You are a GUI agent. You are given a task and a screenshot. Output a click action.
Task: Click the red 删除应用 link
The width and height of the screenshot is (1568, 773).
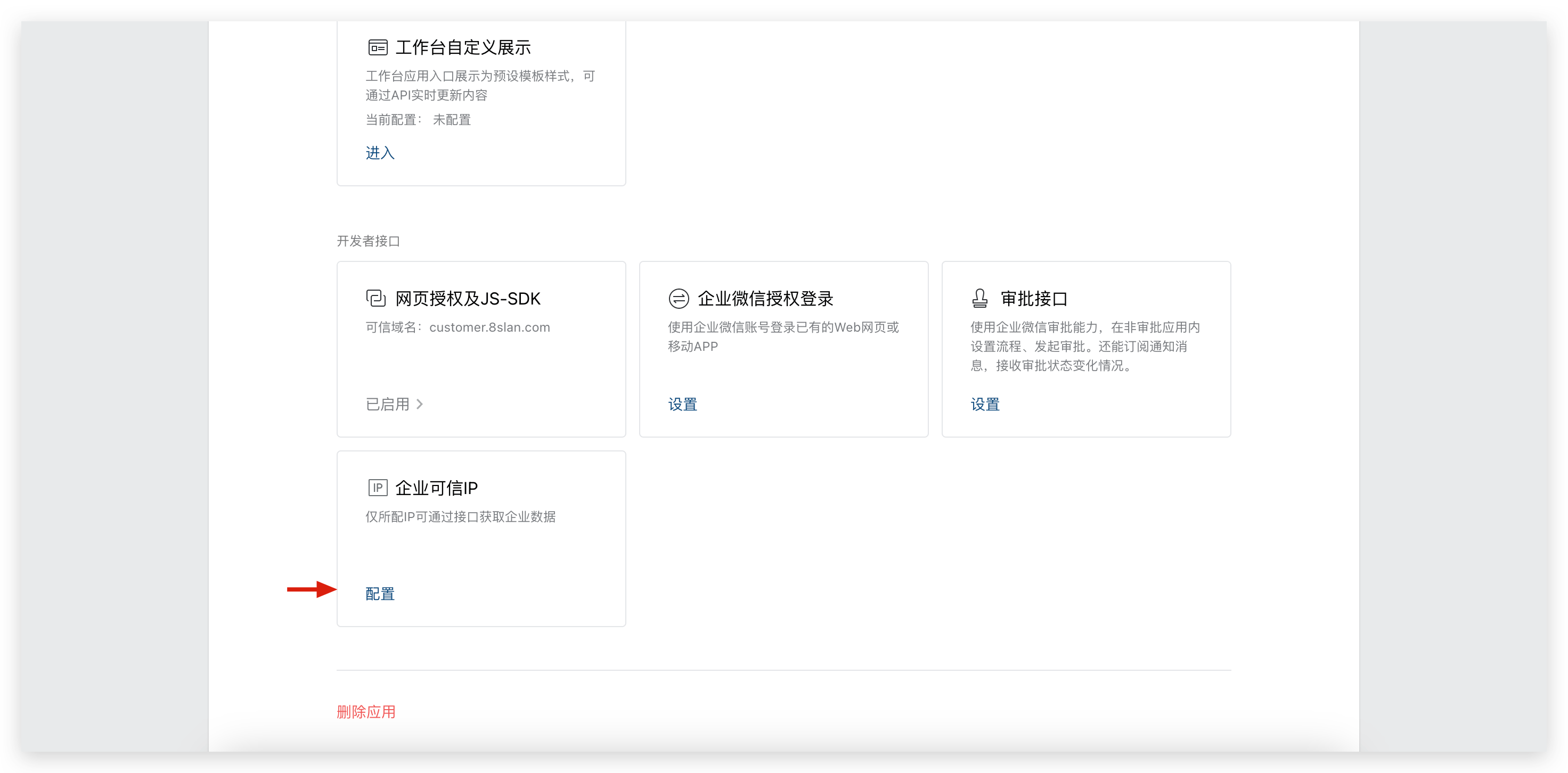[366, 712]
